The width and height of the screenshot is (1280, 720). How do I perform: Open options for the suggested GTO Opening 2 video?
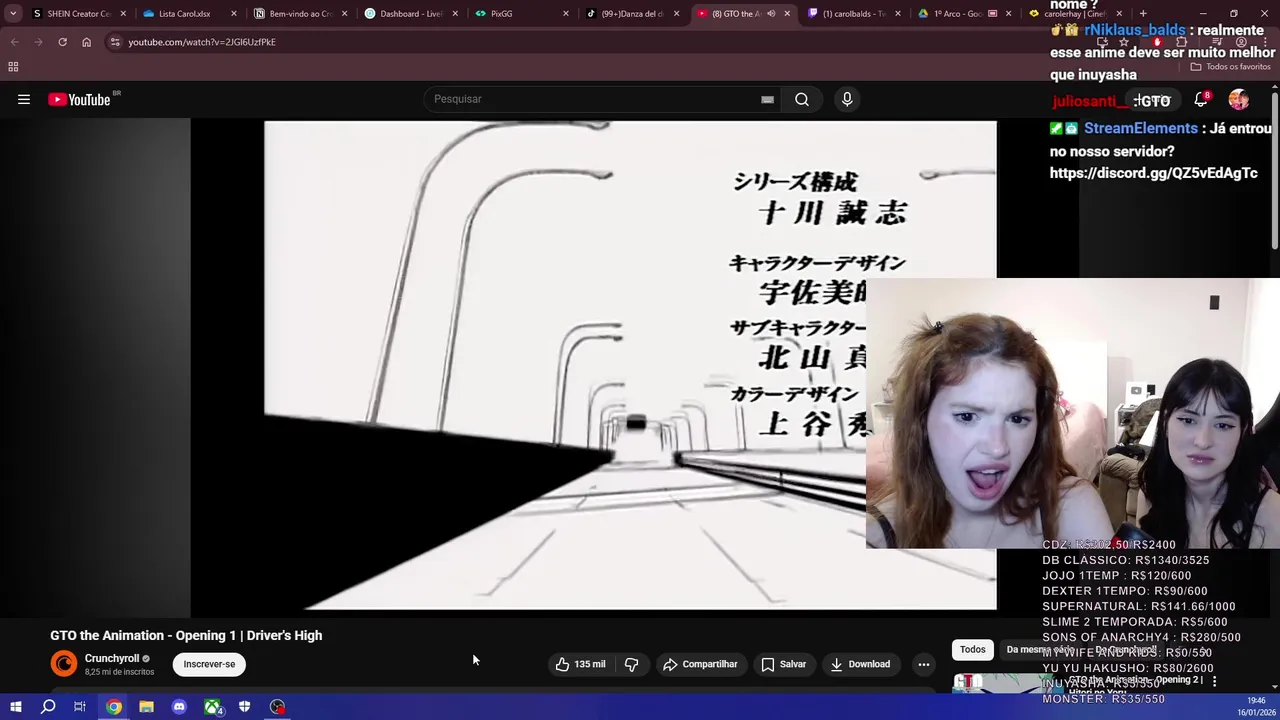pos(1214,681)
